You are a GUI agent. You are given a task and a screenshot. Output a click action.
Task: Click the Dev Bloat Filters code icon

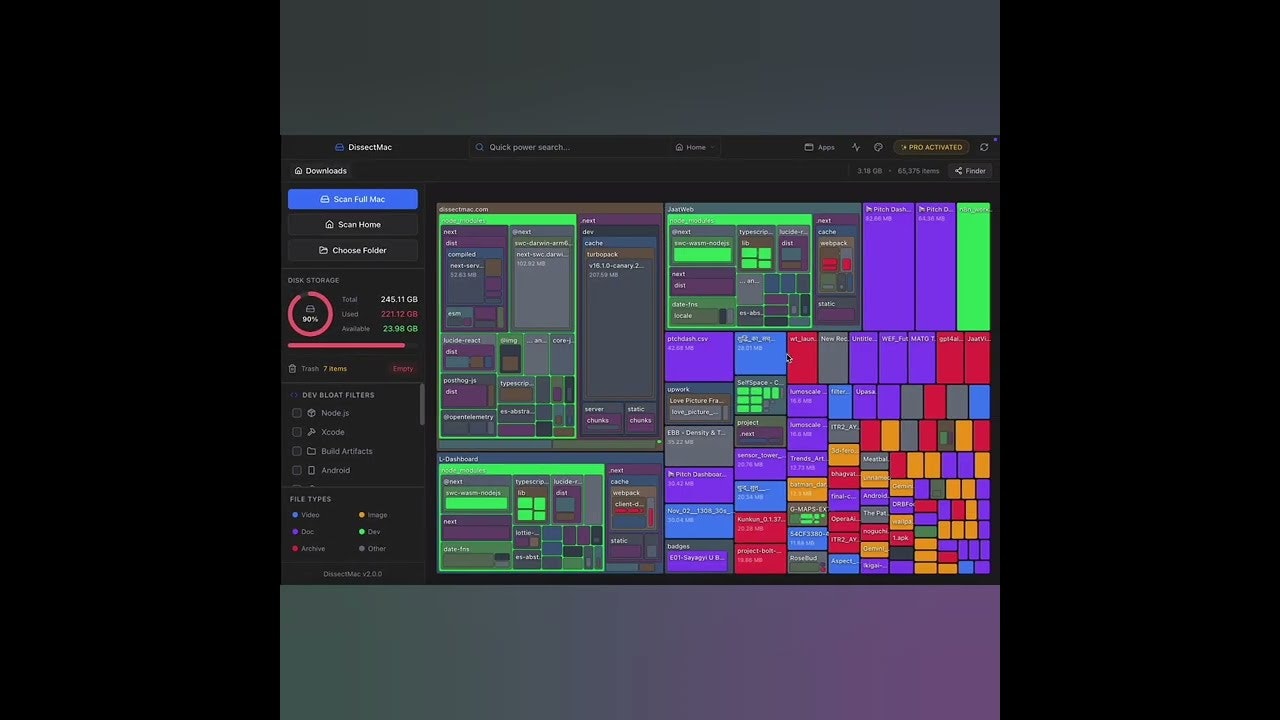(x=294, y=395)
